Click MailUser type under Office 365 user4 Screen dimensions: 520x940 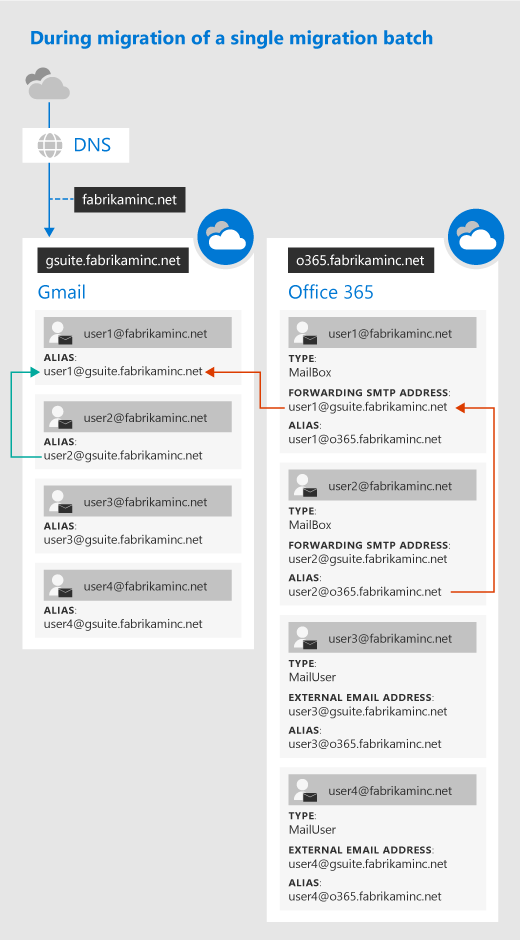(x=312, y=830)
